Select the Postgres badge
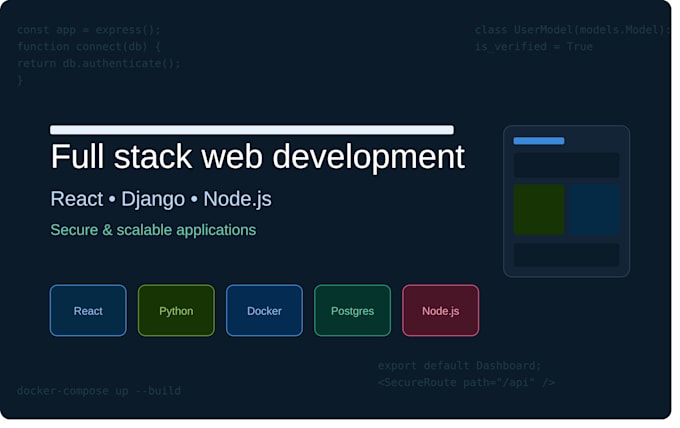The height and width of the screenshot is (428, 680). point(352,310)
